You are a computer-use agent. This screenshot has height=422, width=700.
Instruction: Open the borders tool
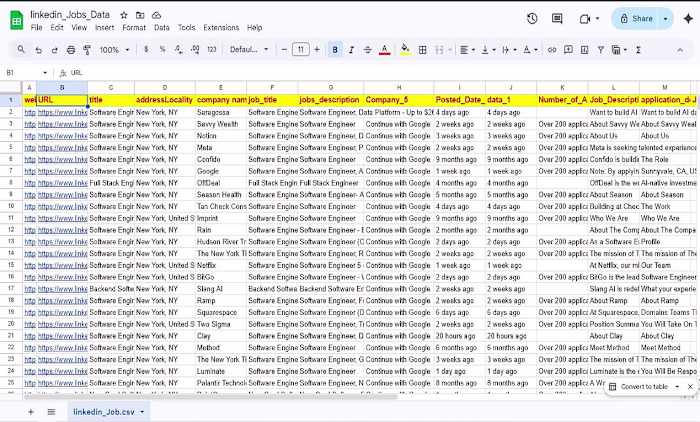(422, 50)
